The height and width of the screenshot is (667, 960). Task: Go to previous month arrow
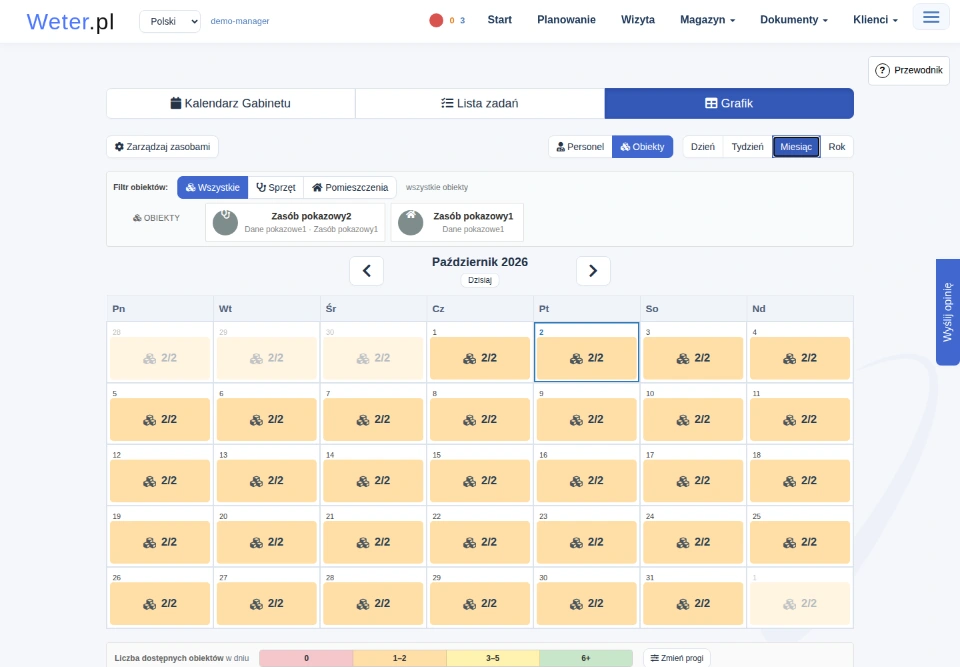367,271
